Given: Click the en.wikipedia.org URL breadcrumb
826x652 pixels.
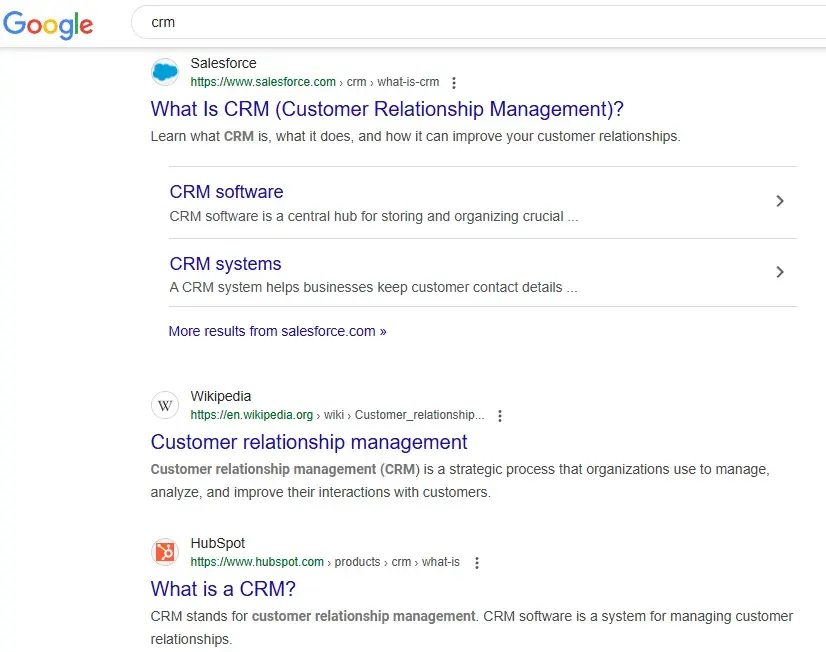Looking at the screenshot, I should click(252, 415).
